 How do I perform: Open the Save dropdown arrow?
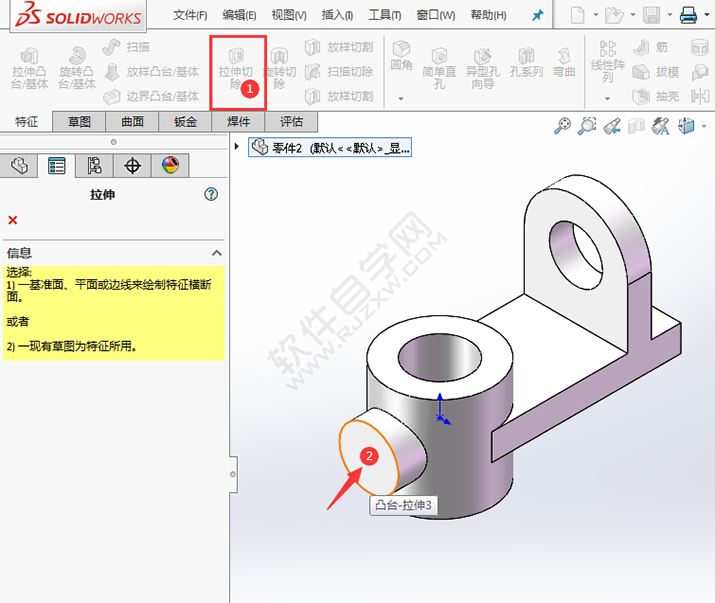tap(669, 15)
